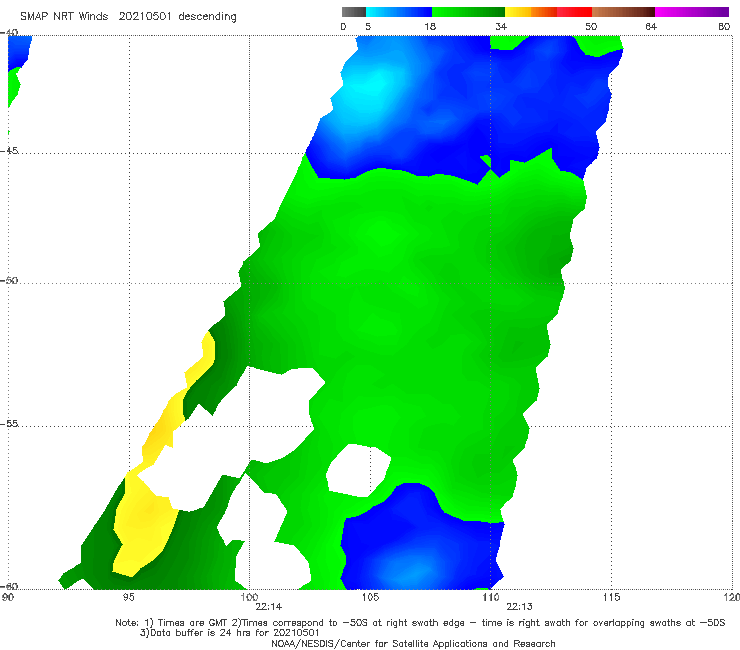Screen dimensions: 740x650
Task: Click the swath time '22:13'
Action: (x=520, y=607)
